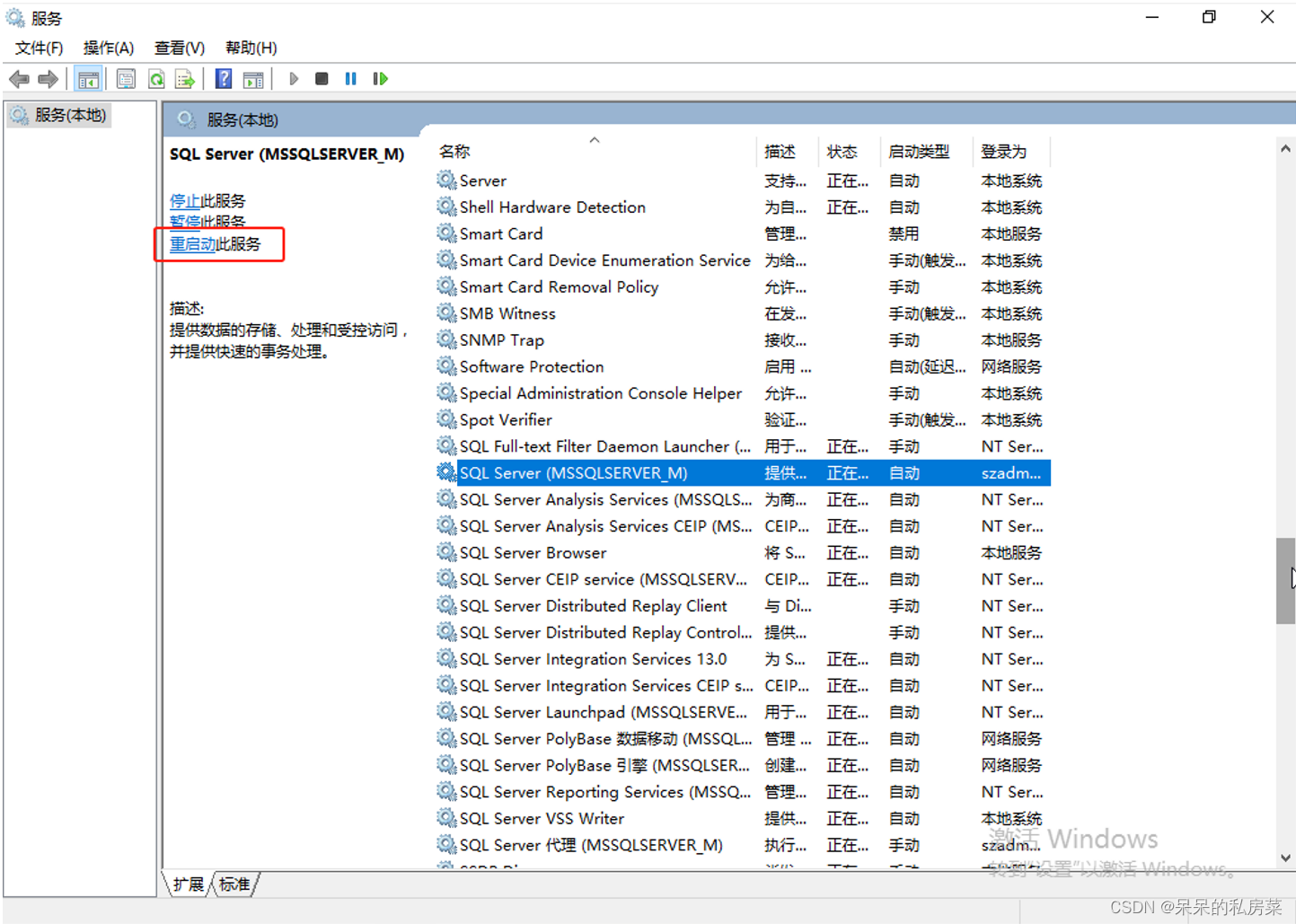This screenshot has height=924, width=1296.
Task: Click the 服务 window title icon
Action: (x=15, y=18)
